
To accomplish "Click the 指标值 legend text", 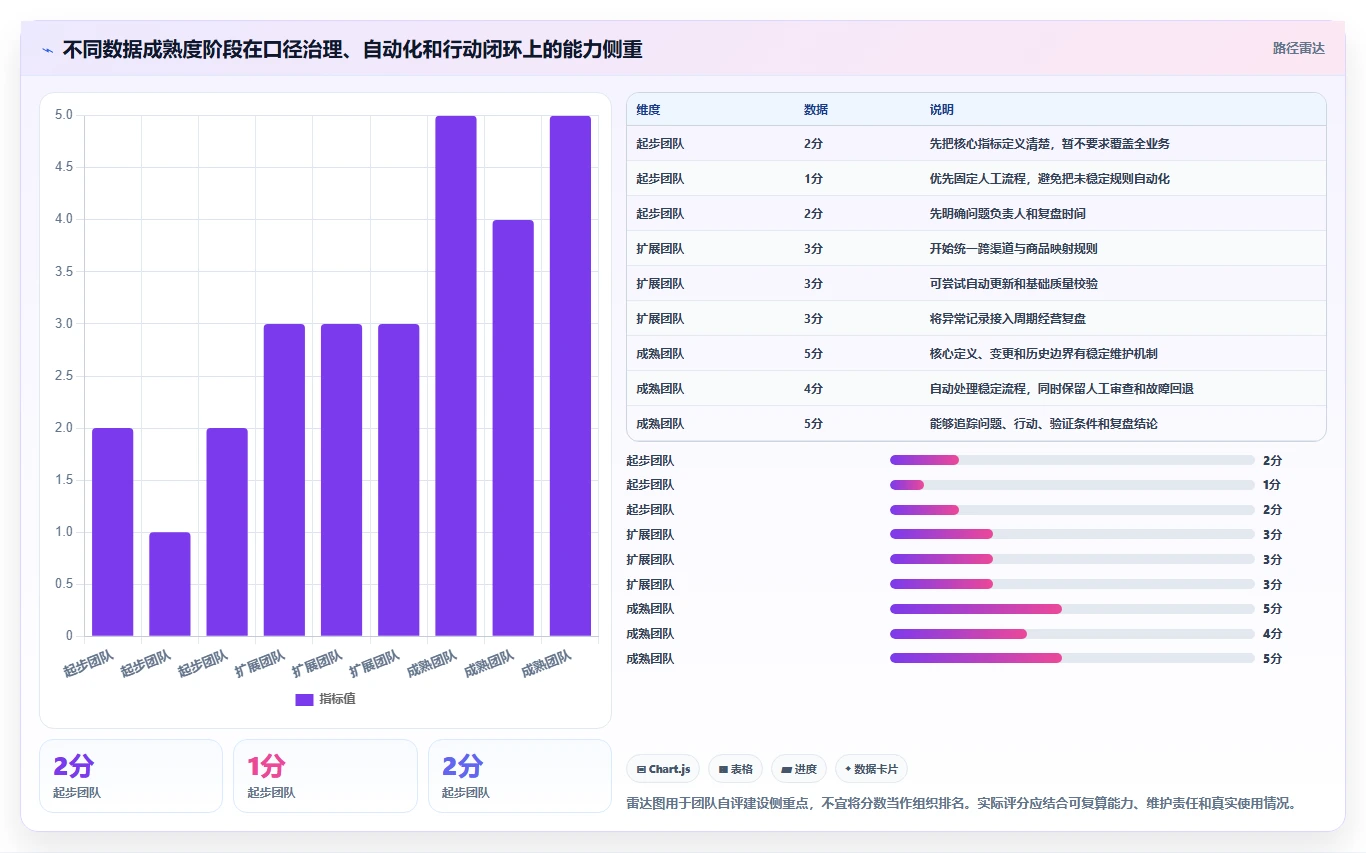I will pos(337,699).
